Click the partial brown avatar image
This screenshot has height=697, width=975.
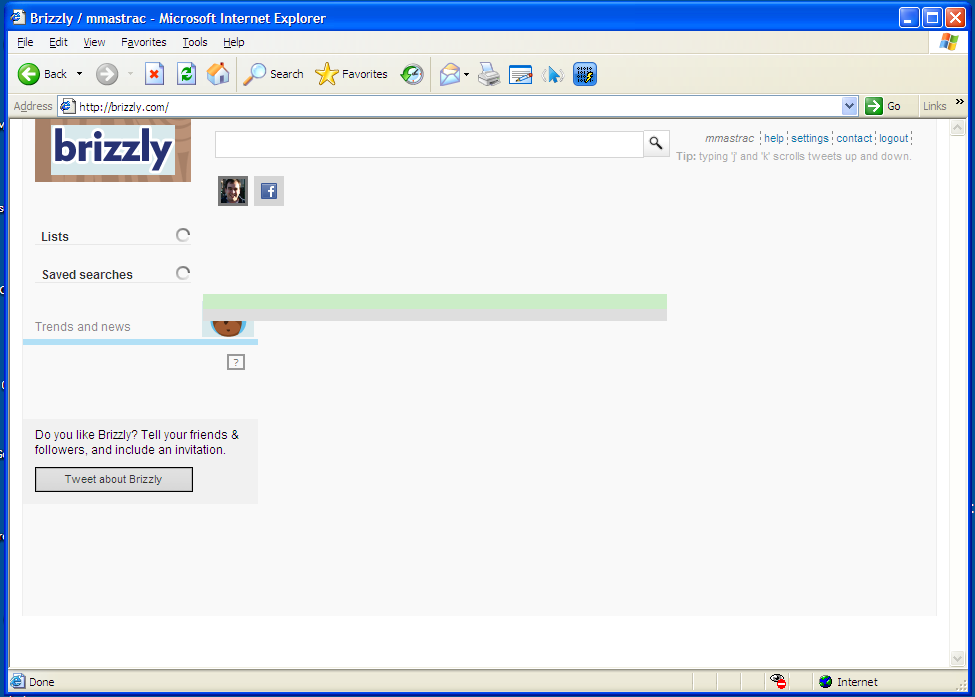(228, 328)
